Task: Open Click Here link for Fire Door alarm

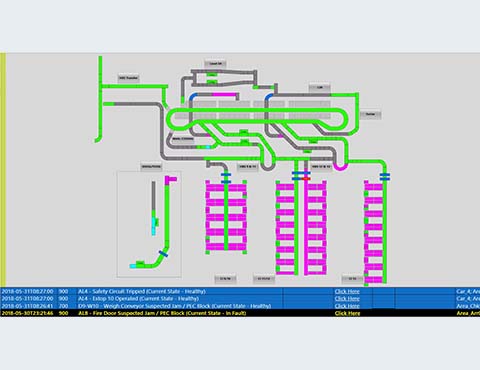Action: [347, 313]
